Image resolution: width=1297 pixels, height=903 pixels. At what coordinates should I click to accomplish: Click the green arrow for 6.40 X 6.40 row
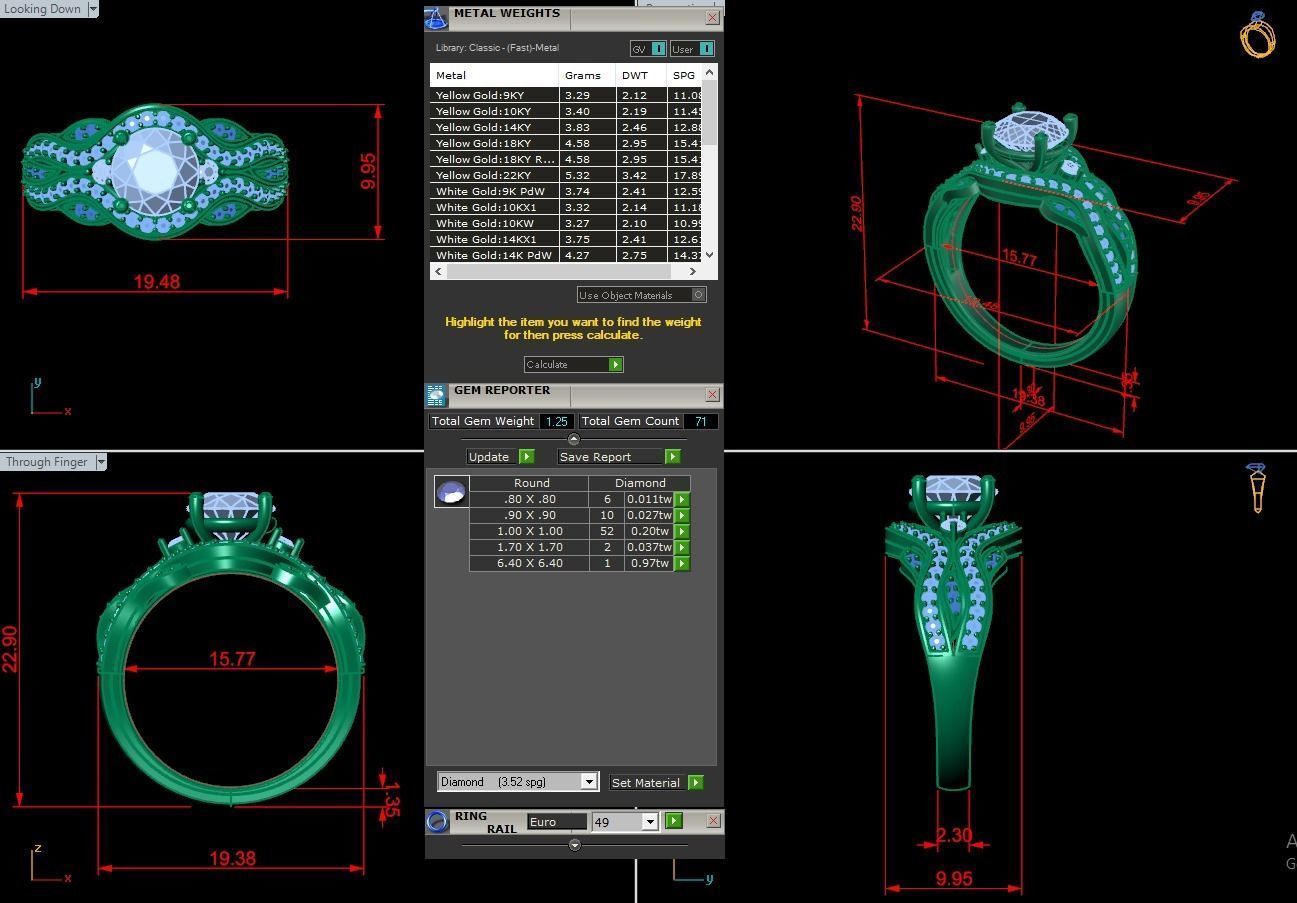682,563
